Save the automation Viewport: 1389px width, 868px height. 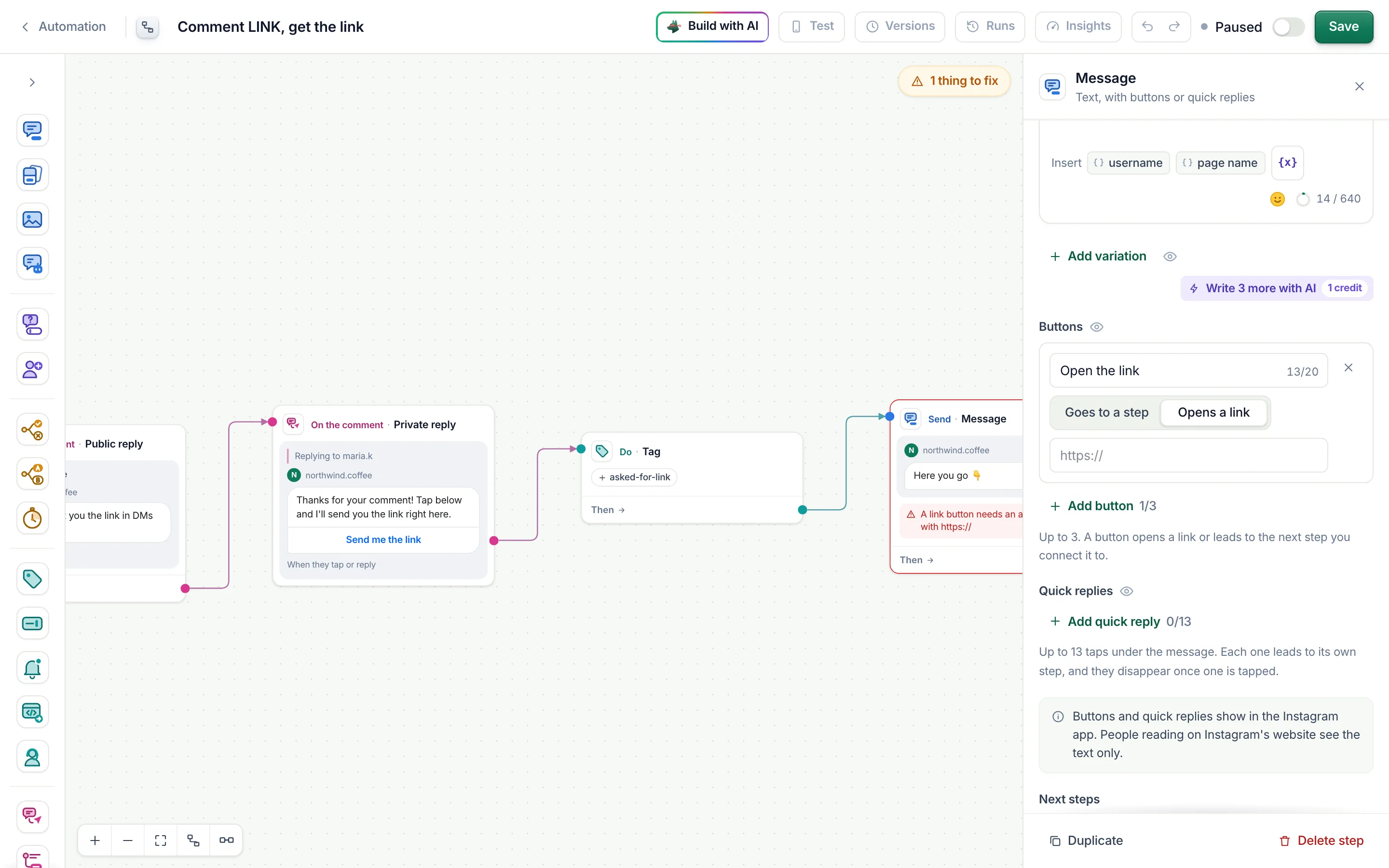tap(1343, 27)
